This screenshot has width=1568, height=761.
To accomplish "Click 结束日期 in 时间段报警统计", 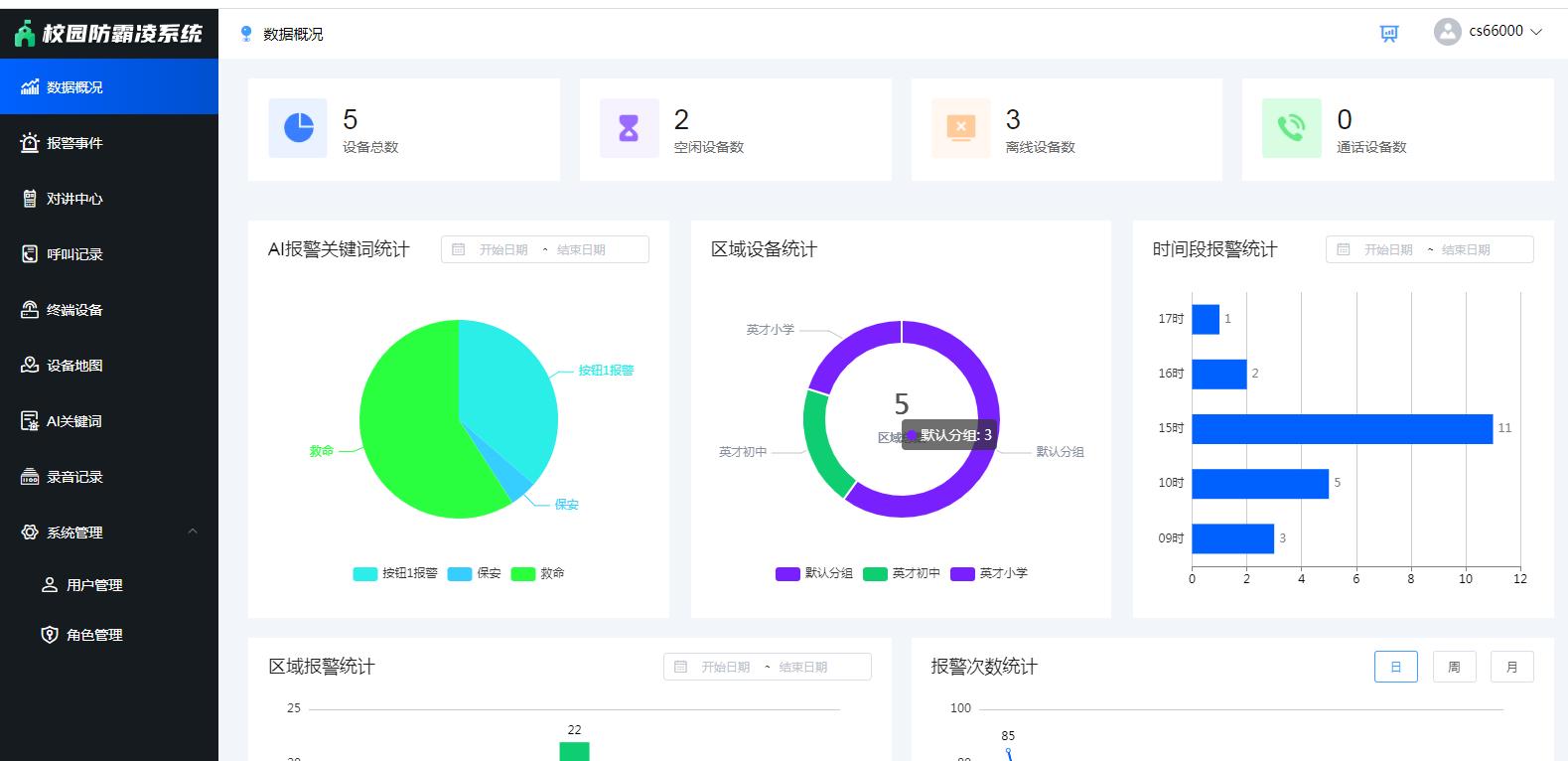I will [1466, 250].
